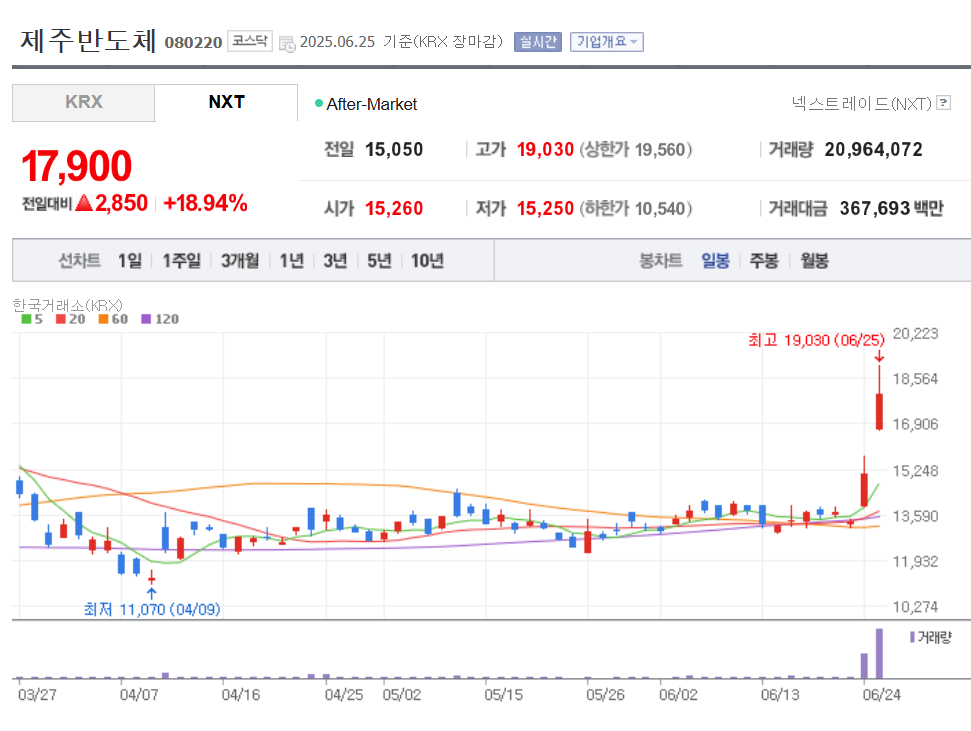Select the NXT tab
971x731 pixels.
(226, 102)
